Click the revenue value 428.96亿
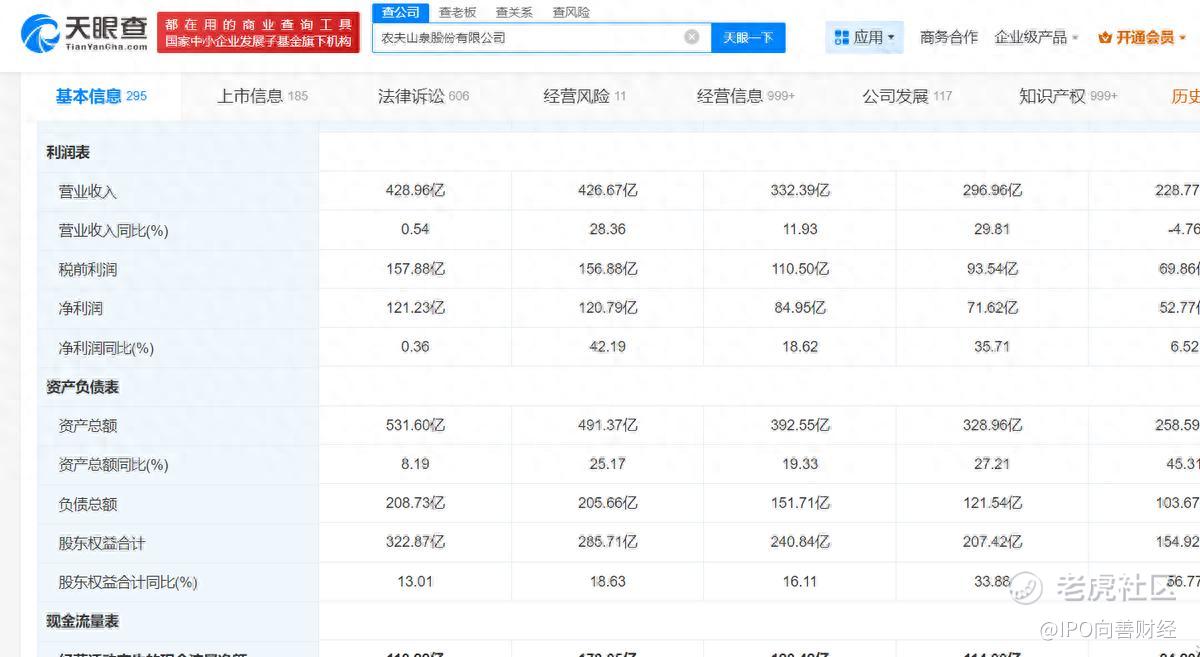Screen dimensions: 1200x657 click(415, 190)
